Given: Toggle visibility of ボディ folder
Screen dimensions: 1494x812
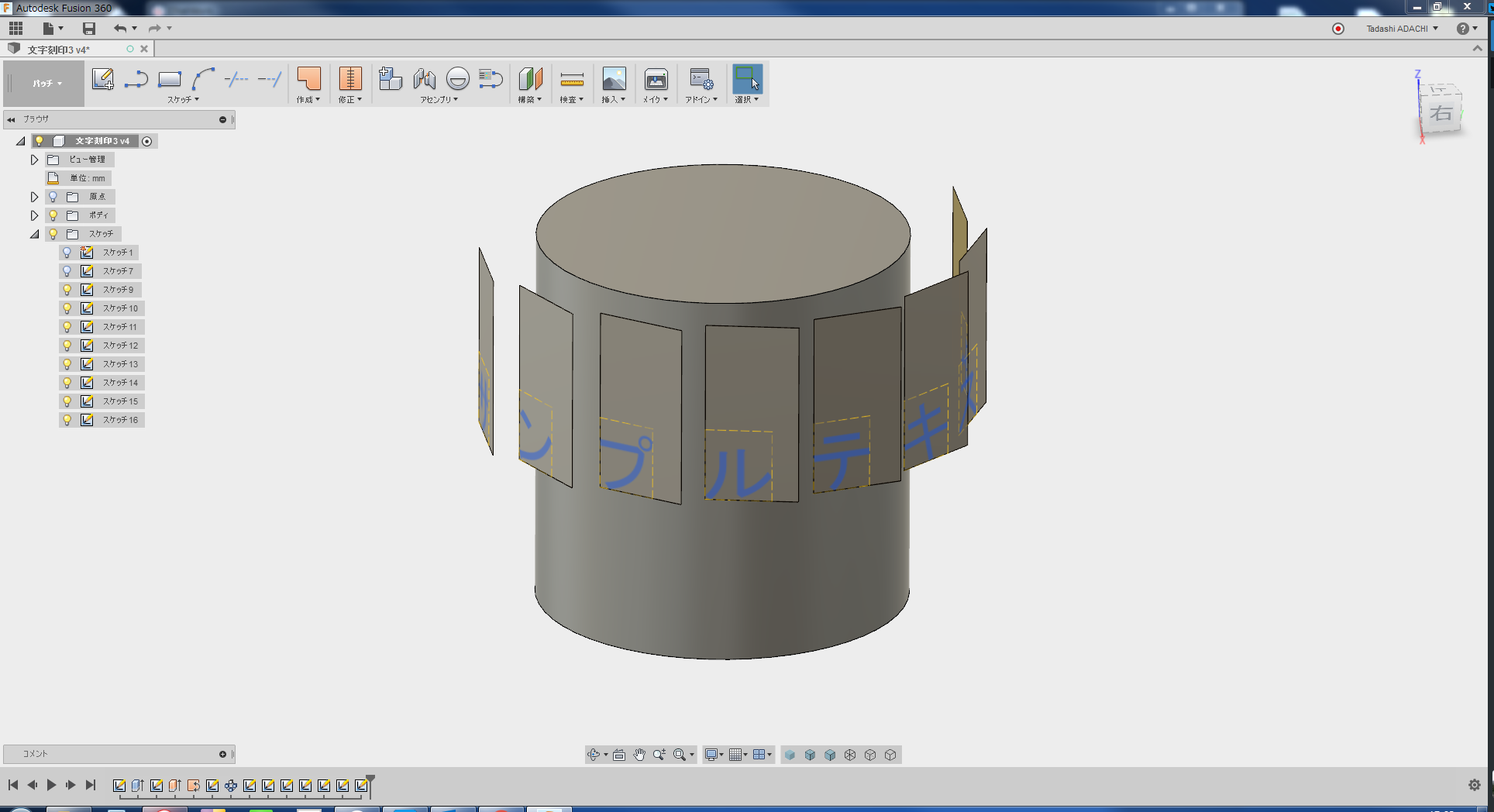Looking at the screenshot, I should tap(53, 215).
